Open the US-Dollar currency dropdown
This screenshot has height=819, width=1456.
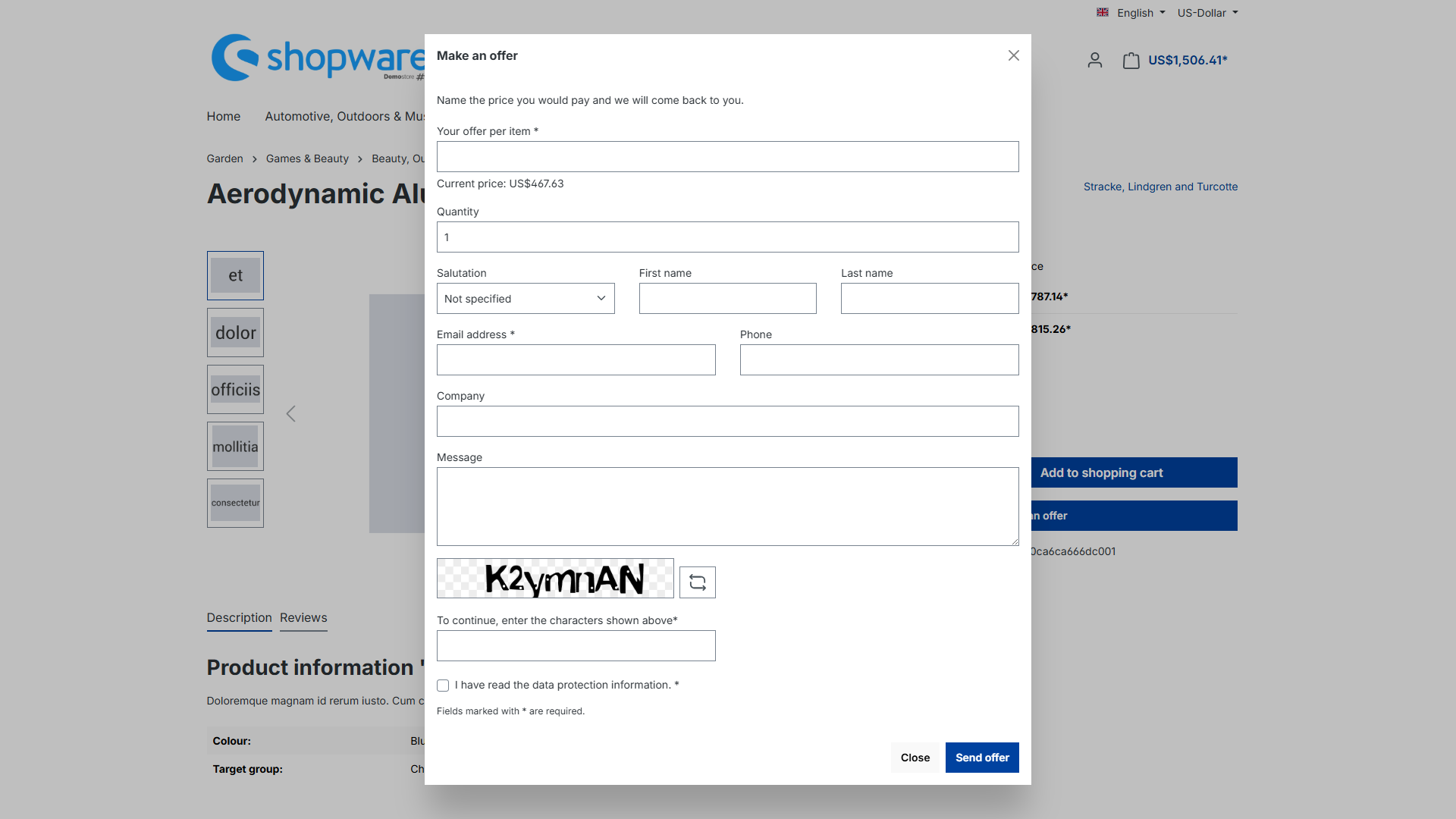(1207, 13)
